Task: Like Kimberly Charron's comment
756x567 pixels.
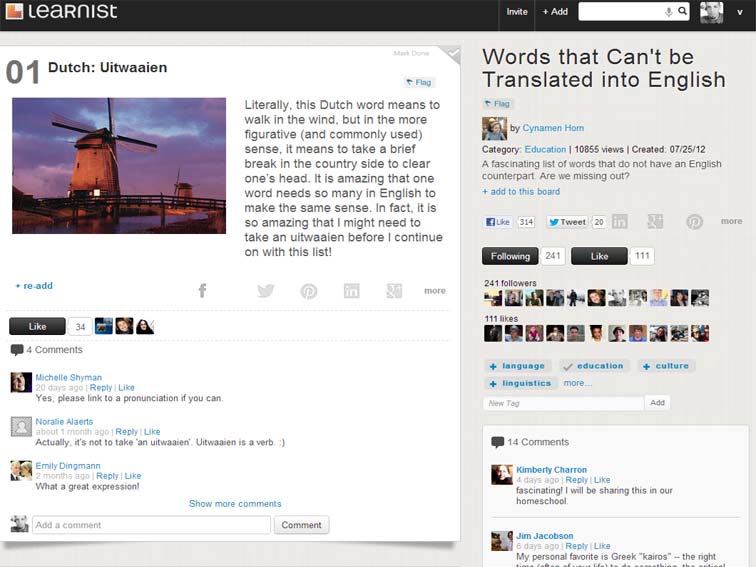Action: click(x=602, y=480)
